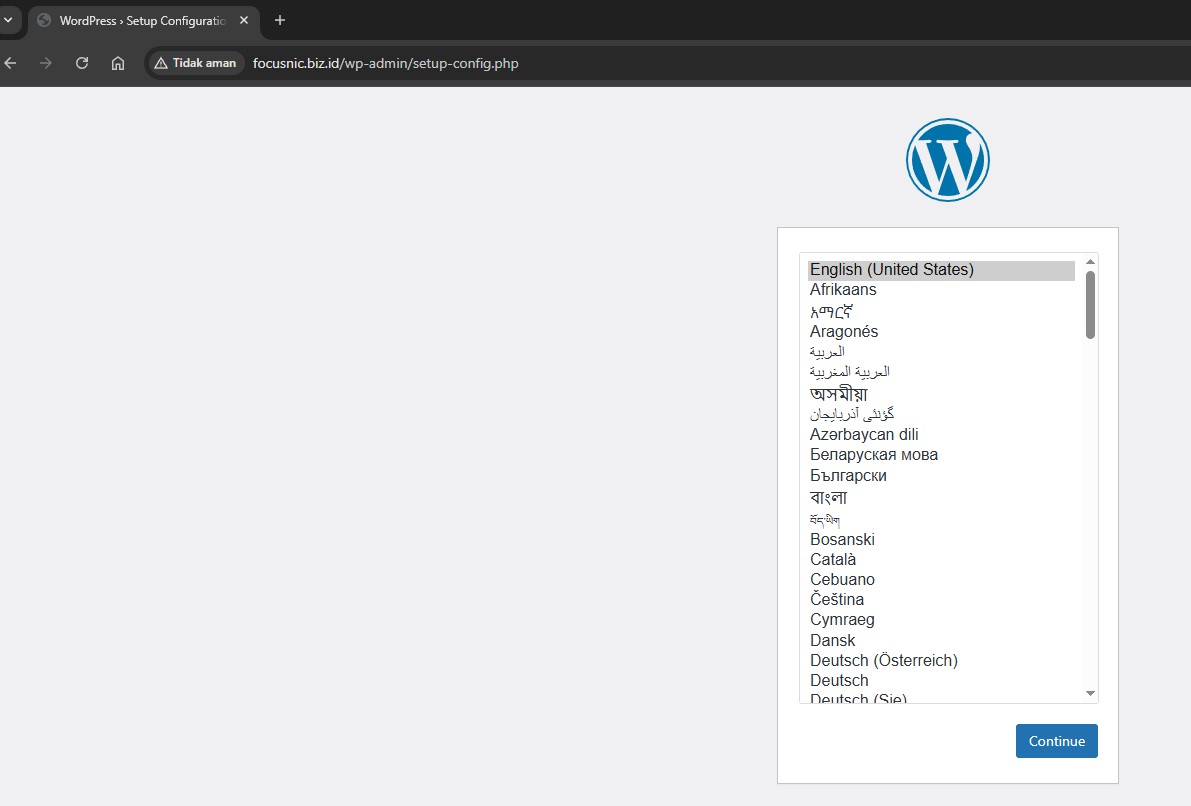Select the Bengali (বাংলা) language option
Screen dimensions: 1191x806
[x=941, y=498]
